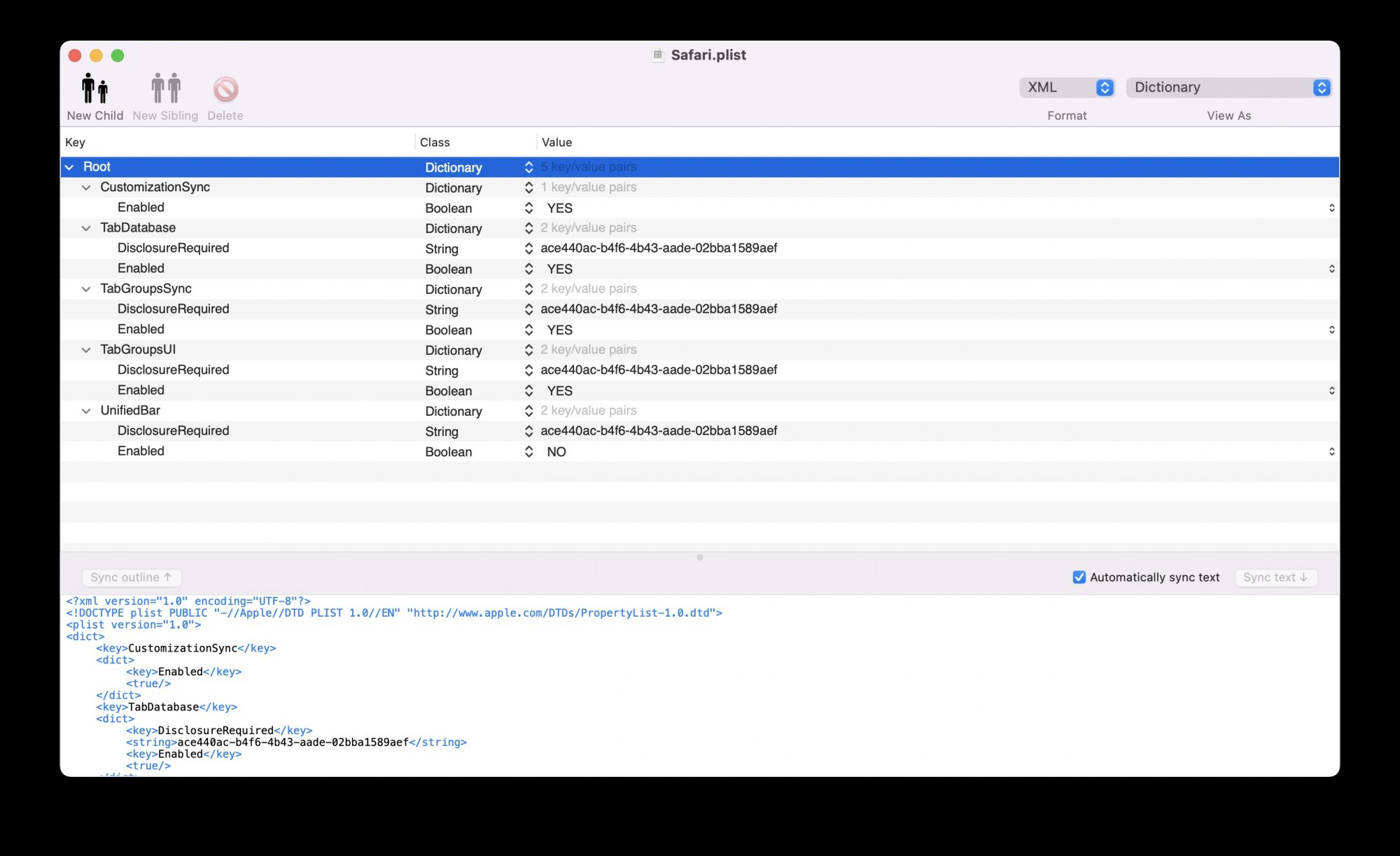
Task: Click the Class column header
Action: click(x=435, y=142)
